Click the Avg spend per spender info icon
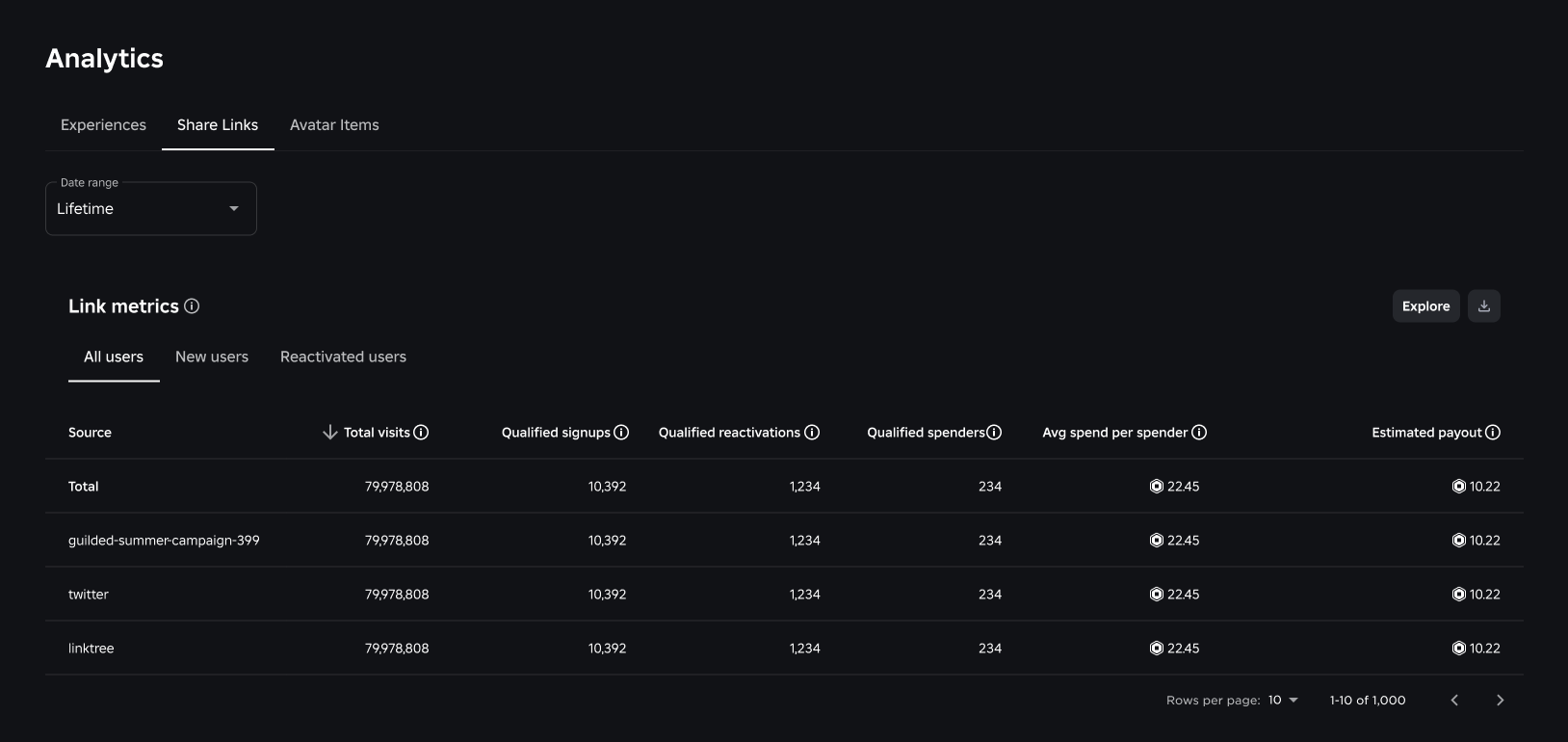Screen dimensions: 1568x742 point(1199,433)
